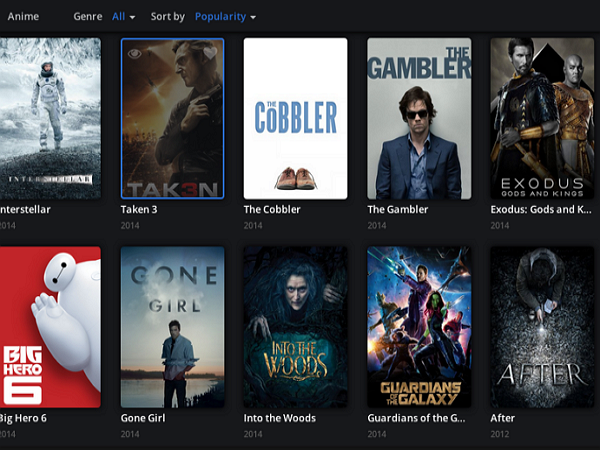Click the 2014 year under The Cobbler
Image resolution: width=600 pixels, height=450 pixels.
(253, 225)
